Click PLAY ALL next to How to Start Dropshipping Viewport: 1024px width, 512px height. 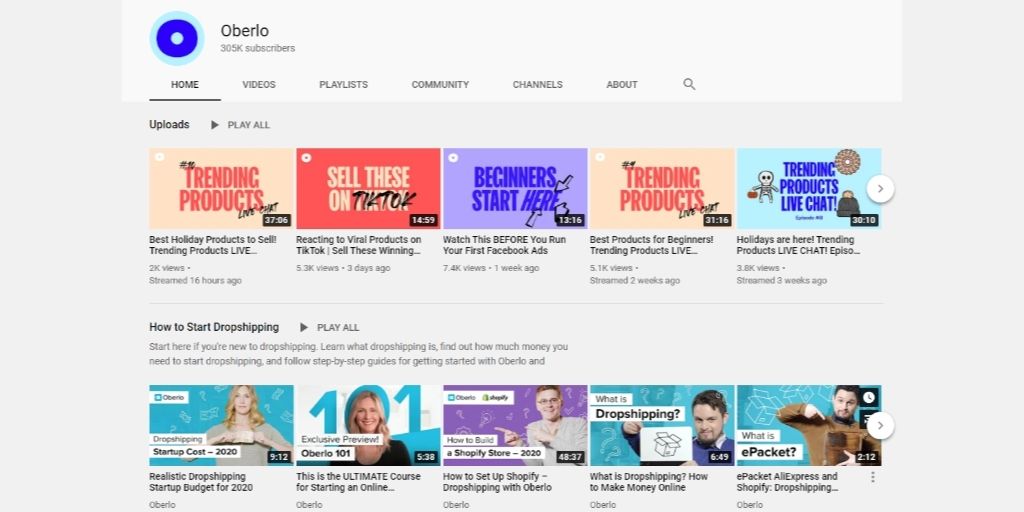click(x=338, y=327)
